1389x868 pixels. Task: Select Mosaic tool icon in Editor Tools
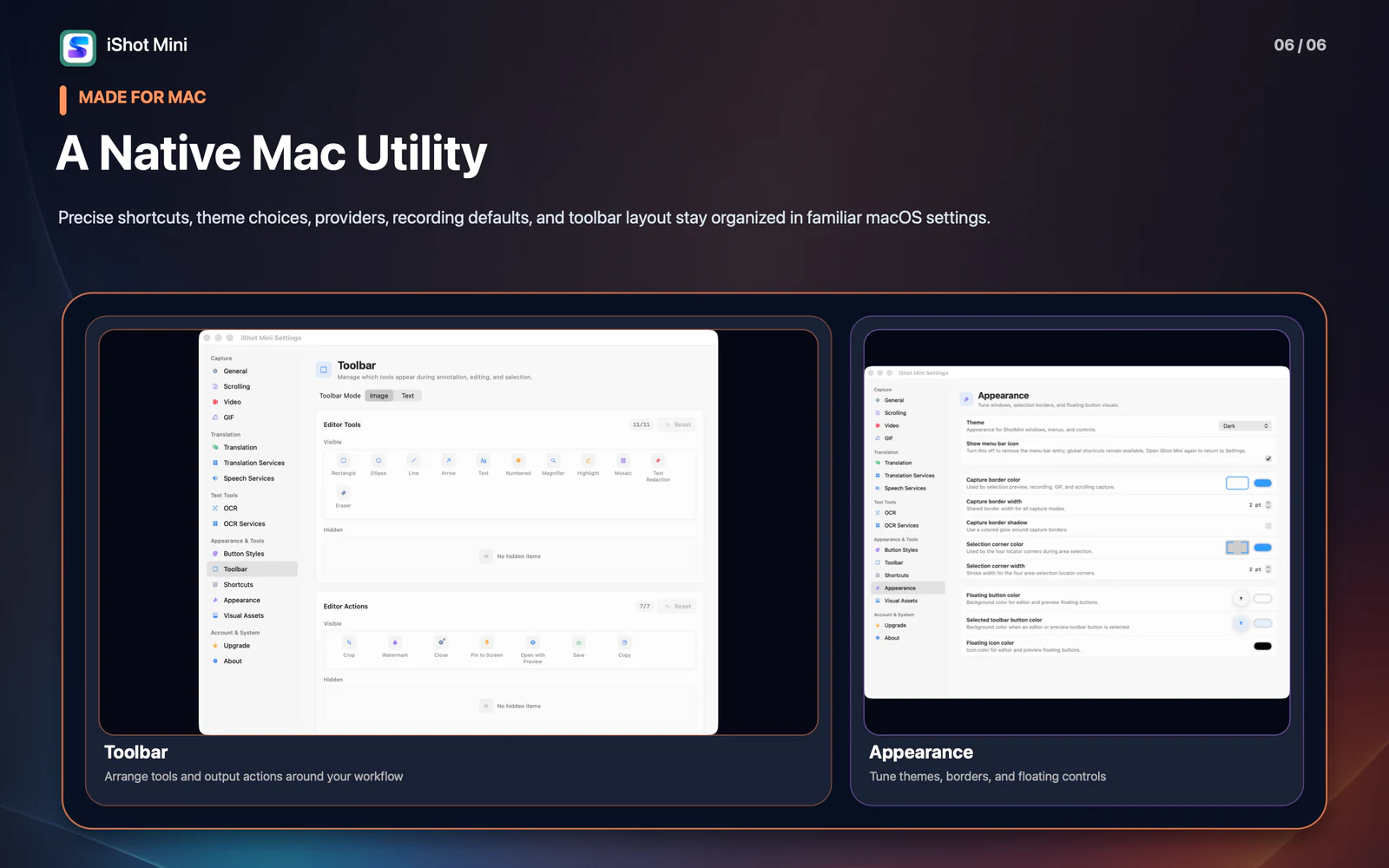(623, 460)
